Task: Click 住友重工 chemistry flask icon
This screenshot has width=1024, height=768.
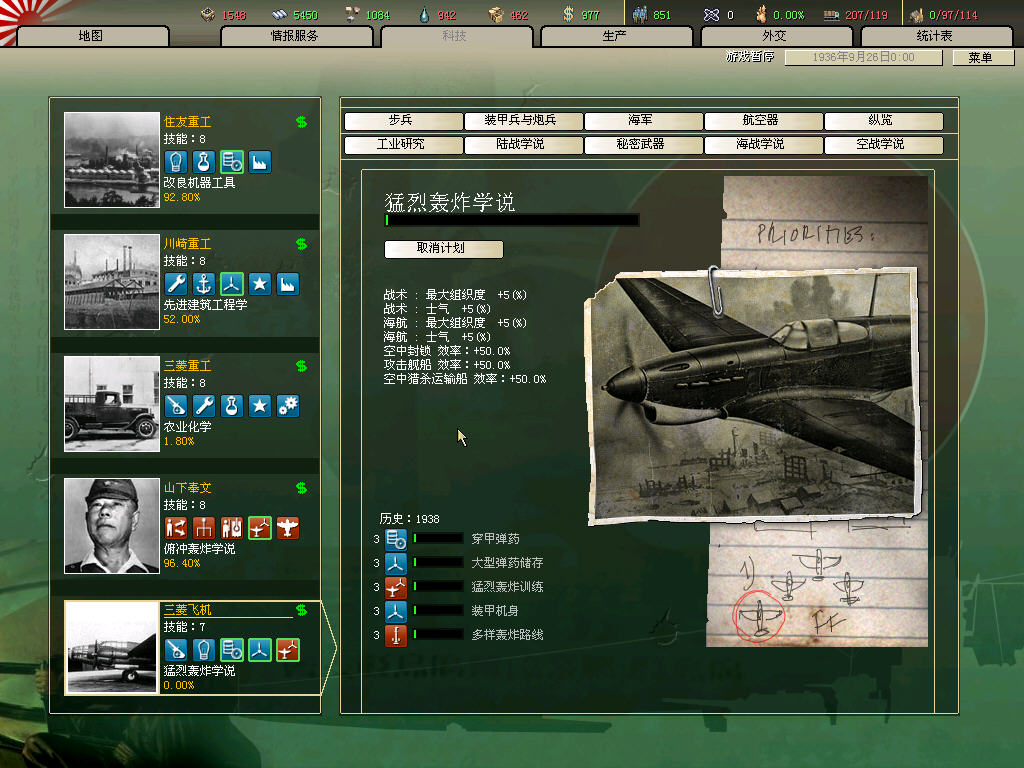Action: click(204, 162)
